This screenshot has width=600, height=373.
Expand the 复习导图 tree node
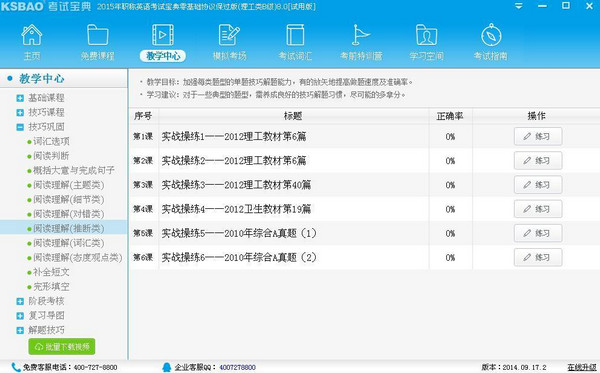point(20,316)
